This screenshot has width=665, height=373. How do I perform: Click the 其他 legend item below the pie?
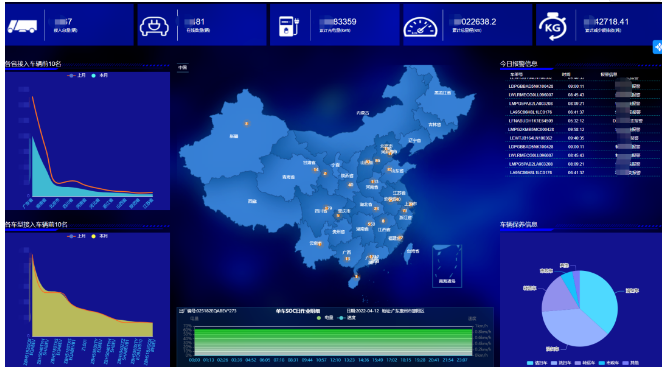(x=631, y=363)
